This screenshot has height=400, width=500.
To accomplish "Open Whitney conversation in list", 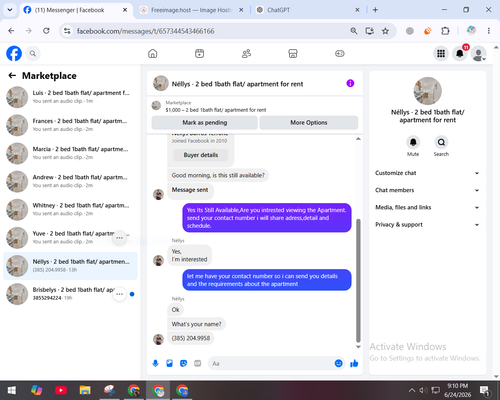I will coord(70,210).
